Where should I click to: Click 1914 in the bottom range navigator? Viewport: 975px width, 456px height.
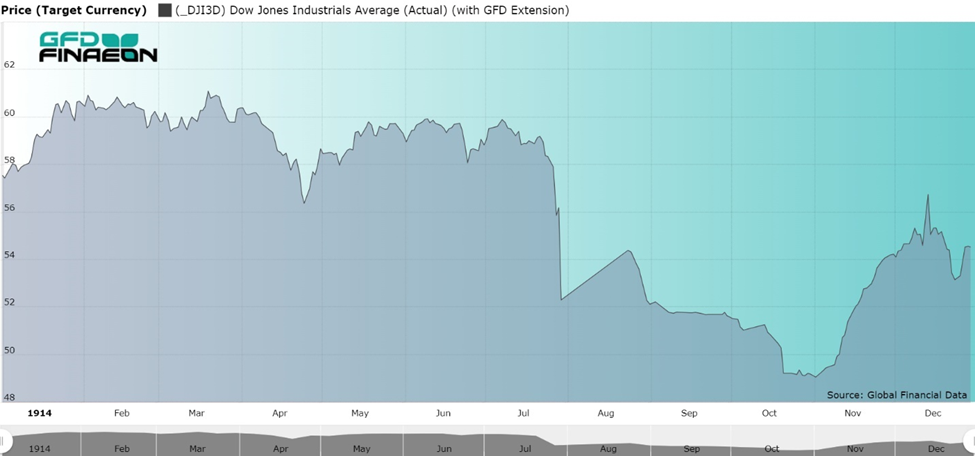point(40,449)
